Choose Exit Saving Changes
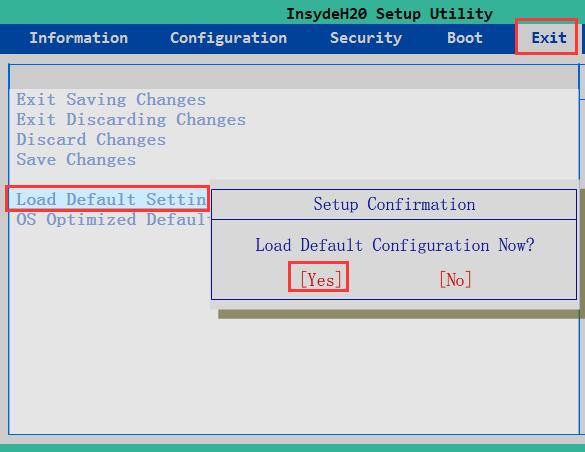 (x=111, y=100)
